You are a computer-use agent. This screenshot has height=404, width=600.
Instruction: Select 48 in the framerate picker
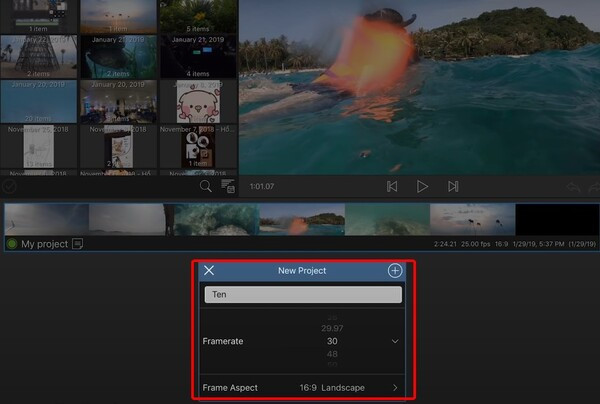tap(332, 354)
